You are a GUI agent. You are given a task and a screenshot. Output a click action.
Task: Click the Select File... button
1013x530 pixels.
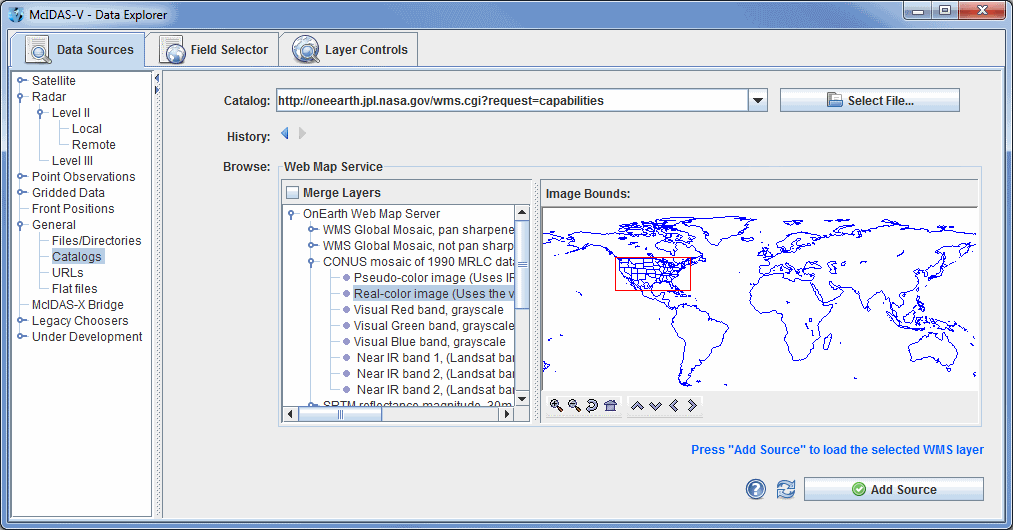(x=869, y=101)
